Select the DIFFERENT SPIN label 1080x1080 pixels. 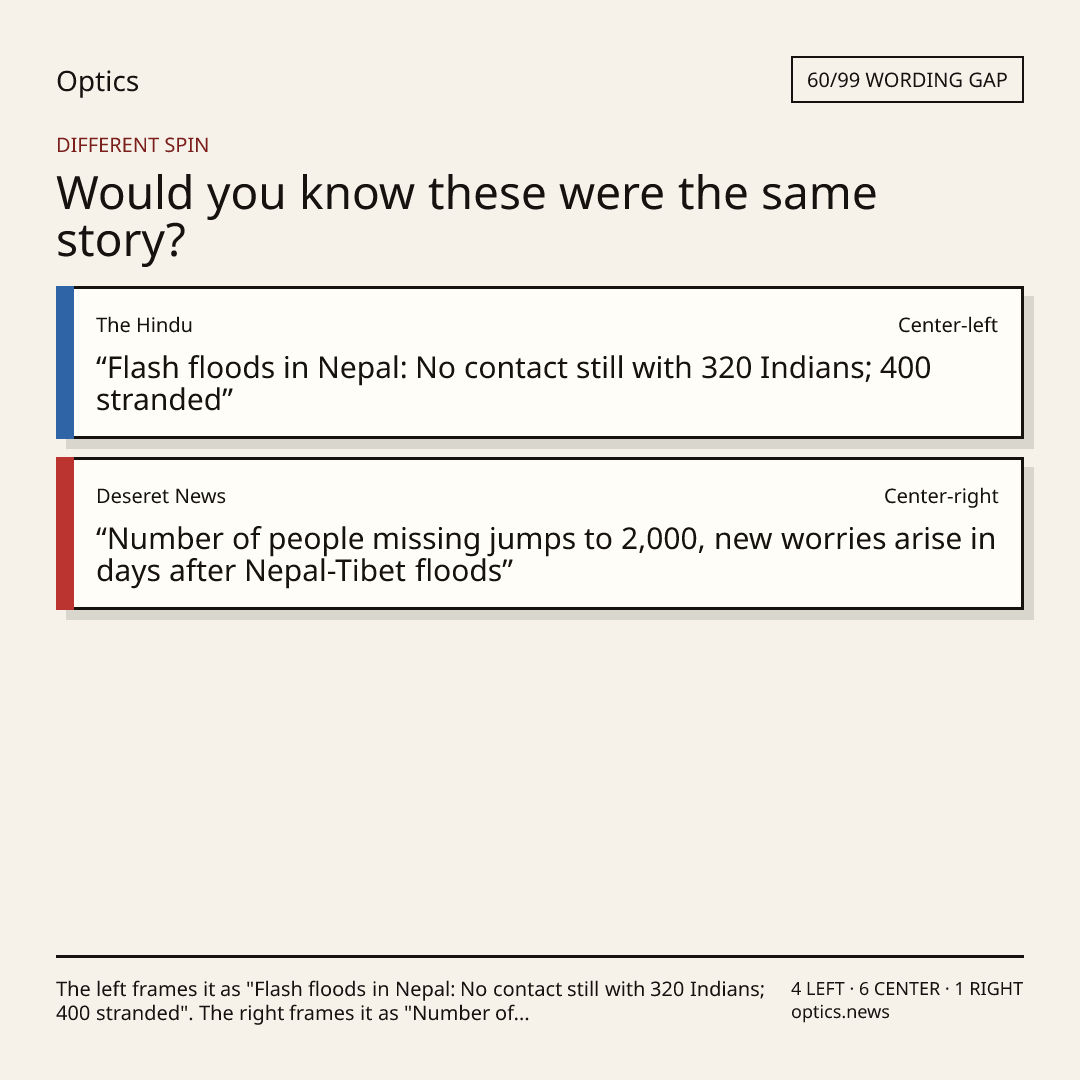coord(132,145)
